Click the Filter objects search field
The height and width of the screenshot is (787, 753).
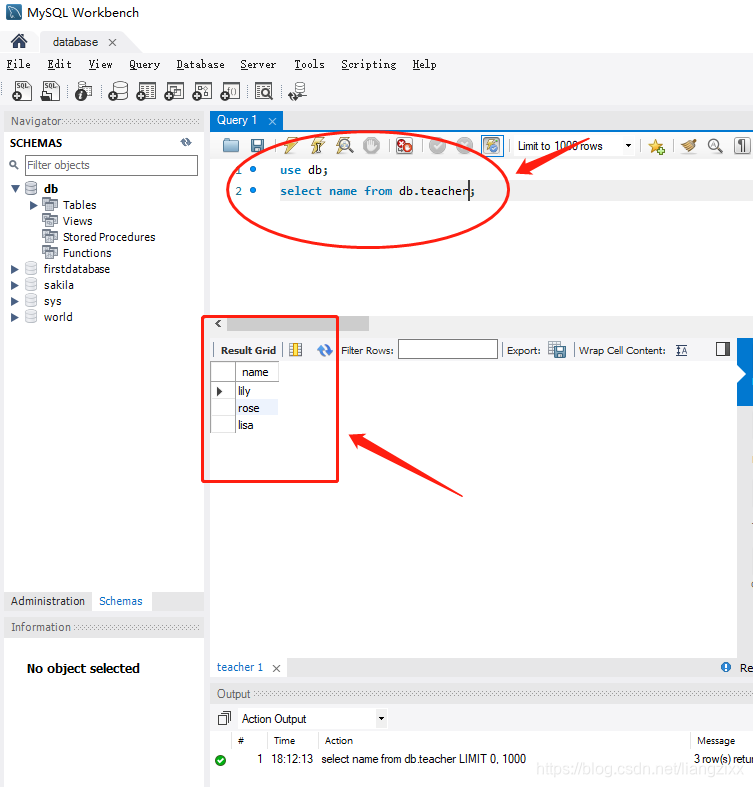click(x=111, y=165)
